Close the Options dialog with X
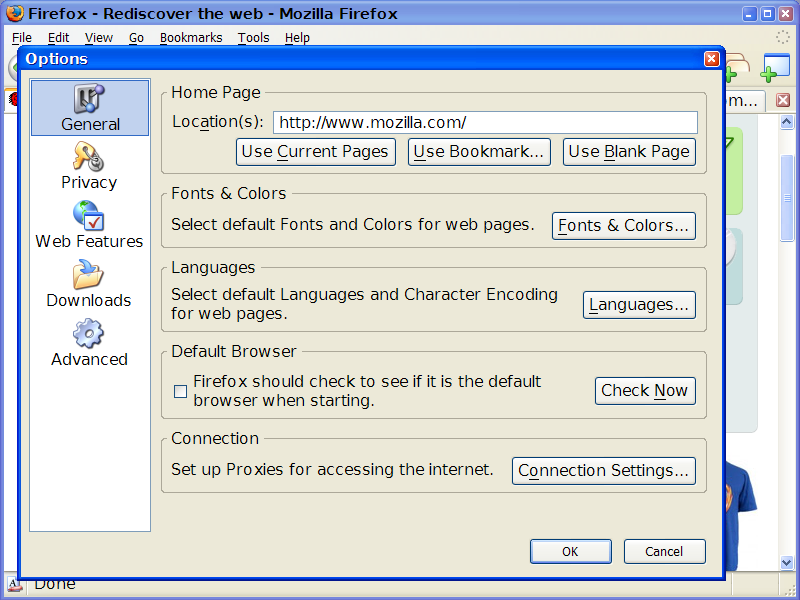The image size is (800, 600). [x=711, y=59]
